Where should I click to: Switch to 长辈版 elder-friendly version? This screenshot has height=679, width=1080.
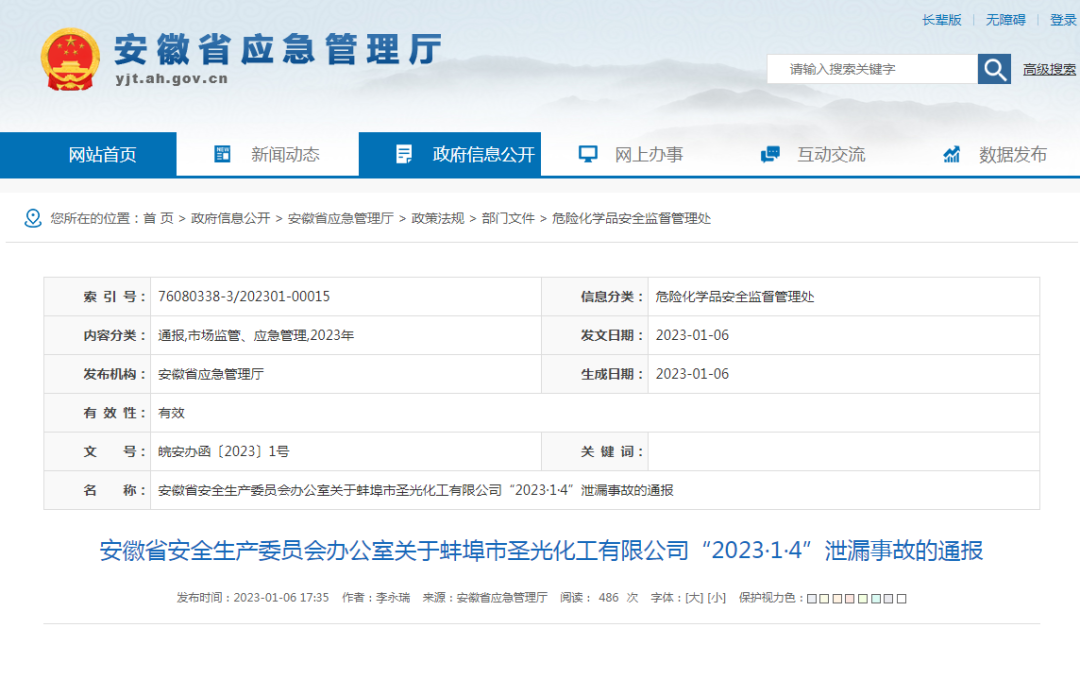click(x=942, y=20)
